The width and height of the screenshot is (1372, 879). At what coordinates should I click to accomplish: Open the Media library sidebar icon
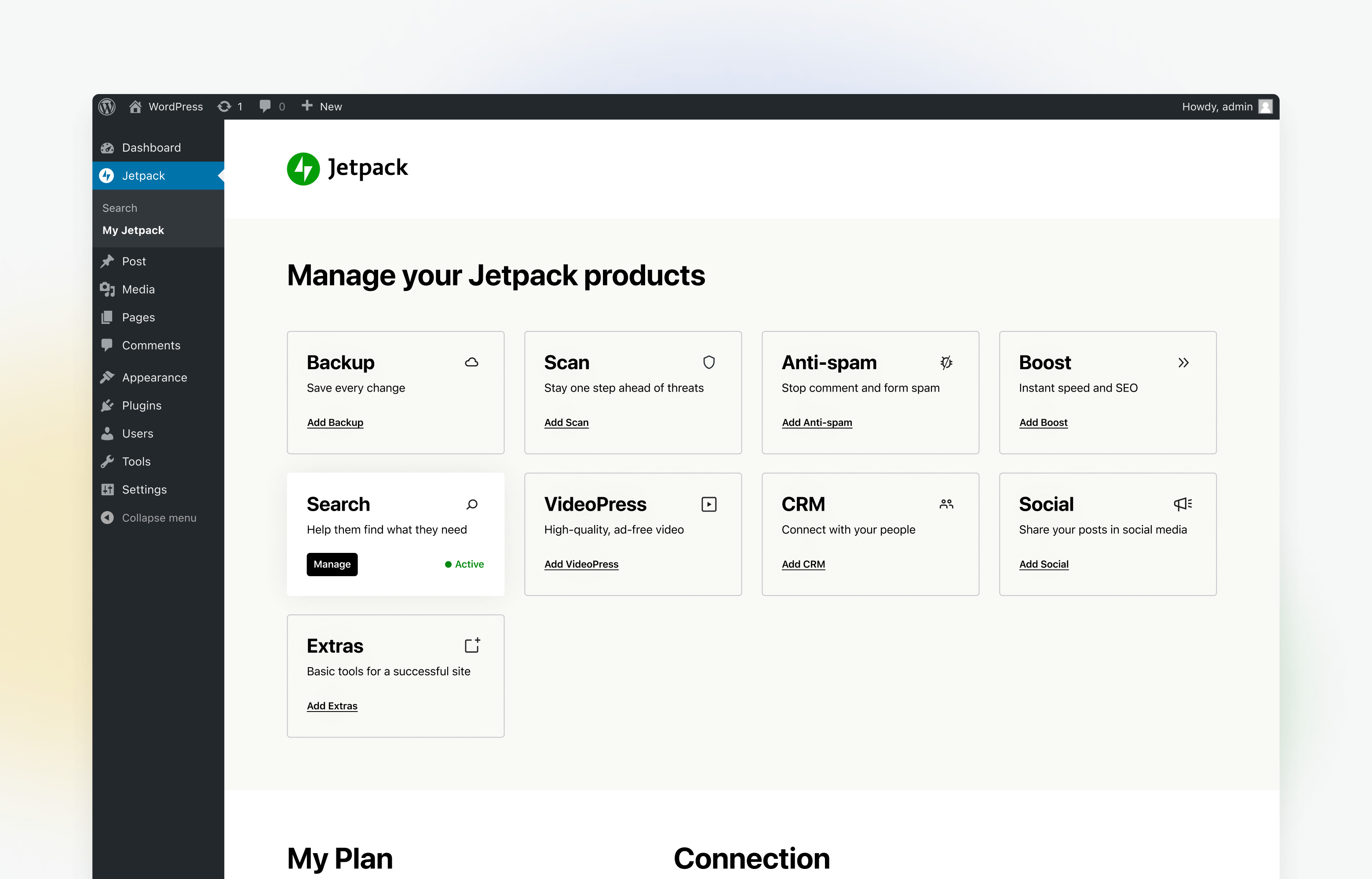pos(108,289)
